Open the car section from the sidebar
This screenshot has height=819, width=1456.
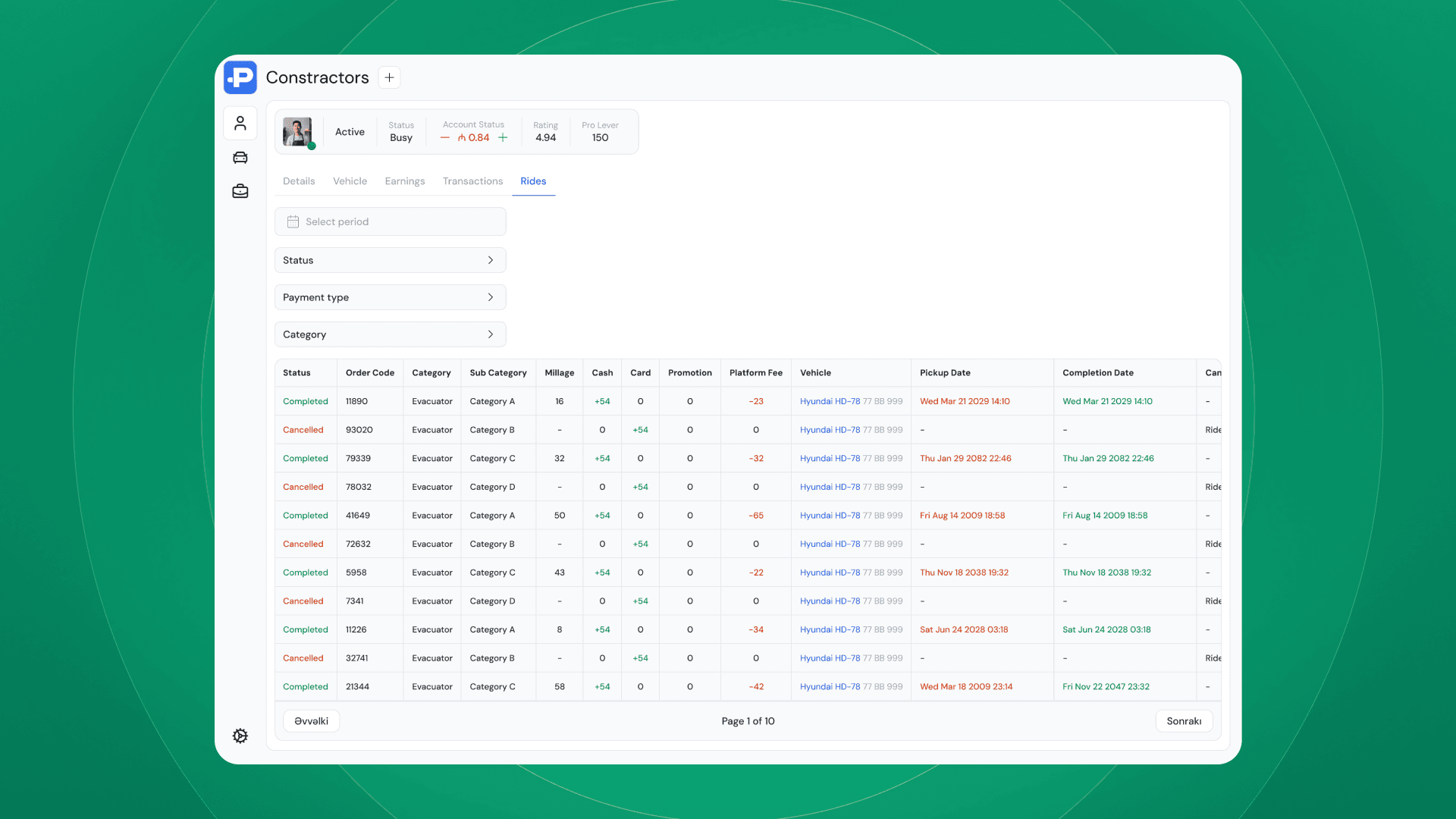[x=240, y=157]
